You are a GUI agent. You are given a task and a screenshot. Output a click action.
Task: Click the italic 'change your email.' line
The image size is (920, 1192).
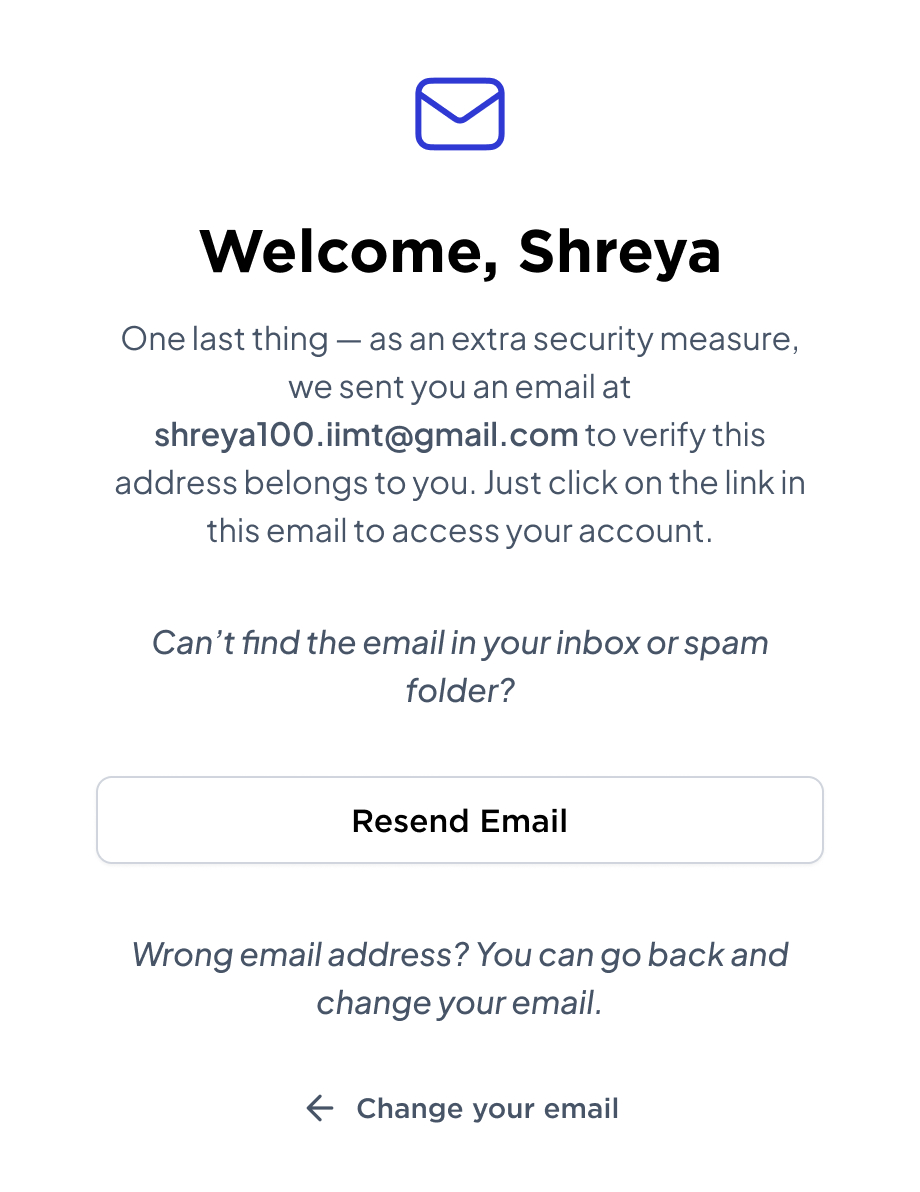pos(460,1003)
